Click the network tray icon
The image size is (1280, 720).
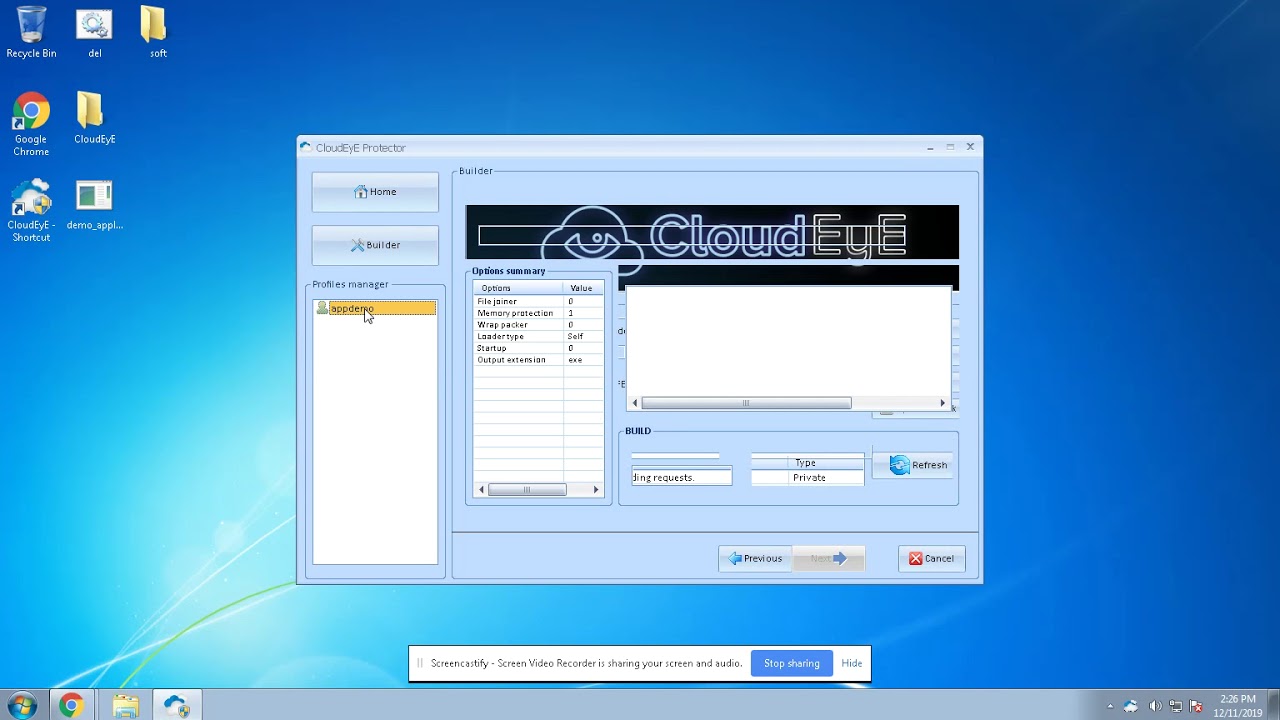pos(1176,706)
